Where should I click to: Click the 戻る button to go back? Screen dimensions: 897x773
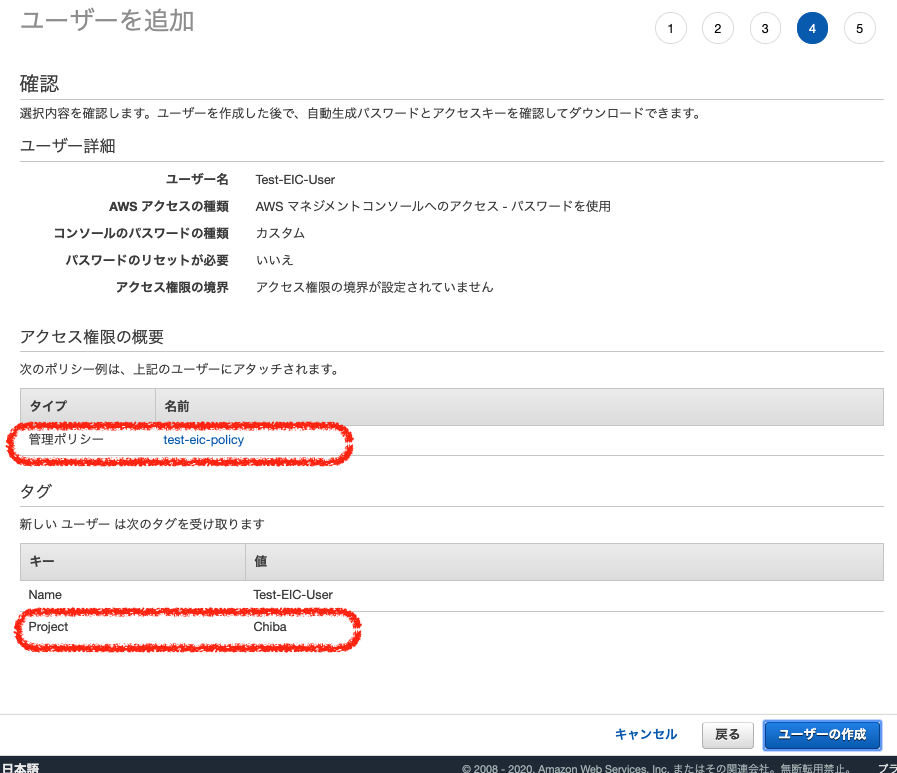[x=727, y=734]
